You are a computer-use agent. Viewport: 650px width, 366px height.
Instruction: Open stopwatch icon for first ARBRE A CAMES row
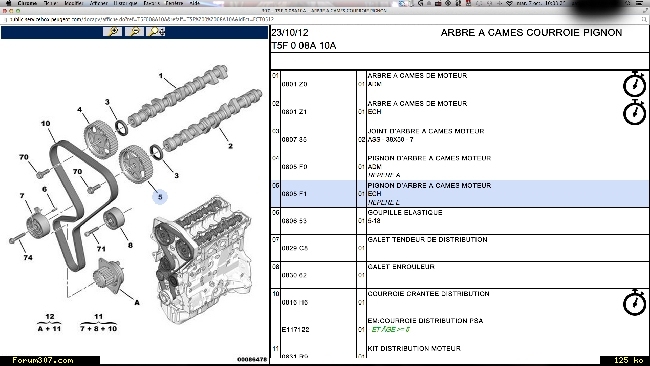click(x=634, y=85)
